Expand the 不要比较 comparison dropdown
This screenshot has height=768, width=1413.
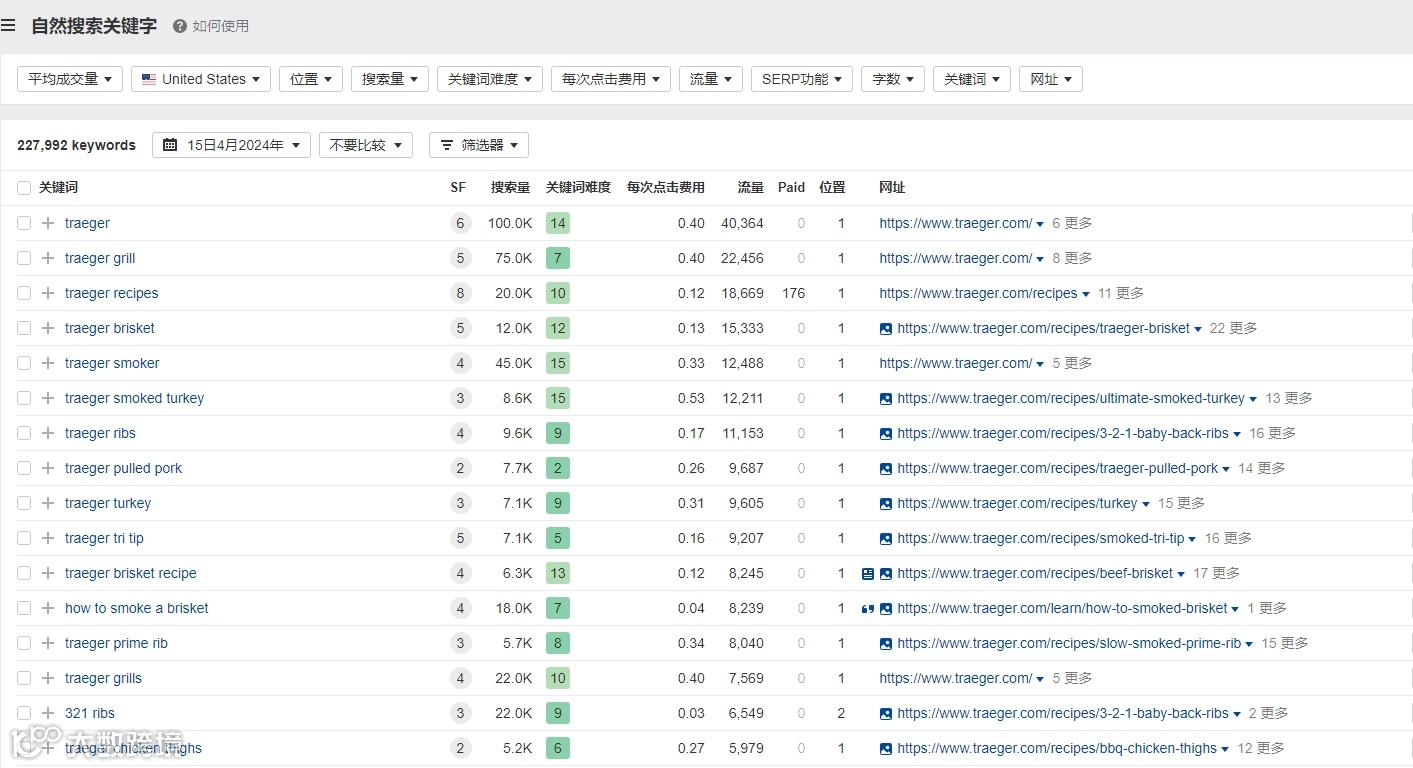366,145
